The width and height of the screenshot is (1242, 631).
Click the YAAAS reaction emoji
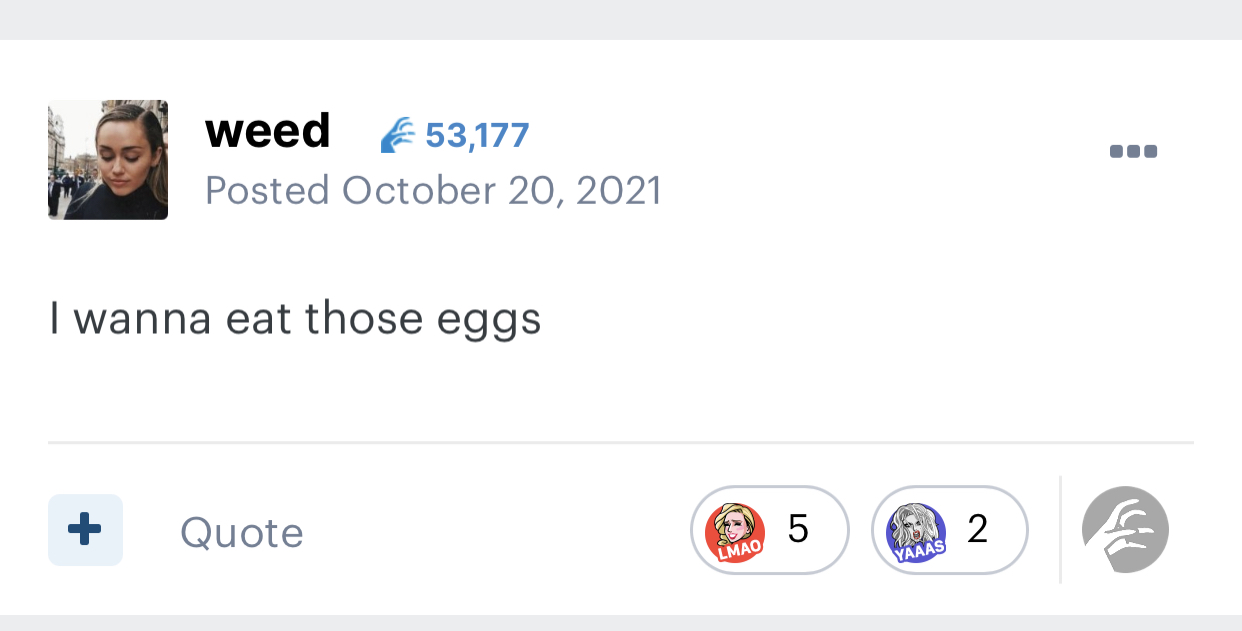pos(916,532)
